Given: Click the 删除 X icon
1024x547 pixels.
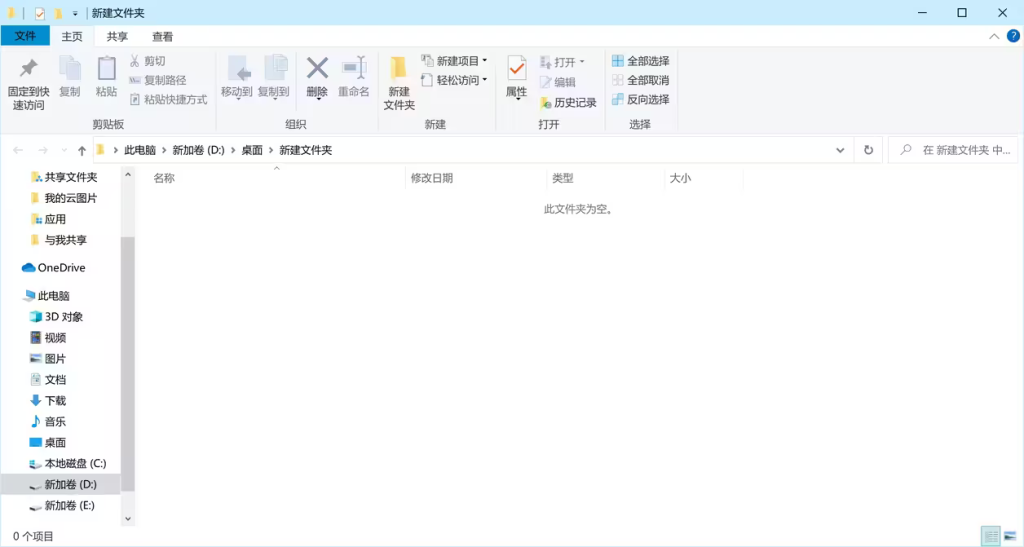Looking at the screenshot, I should pos(317,68).
